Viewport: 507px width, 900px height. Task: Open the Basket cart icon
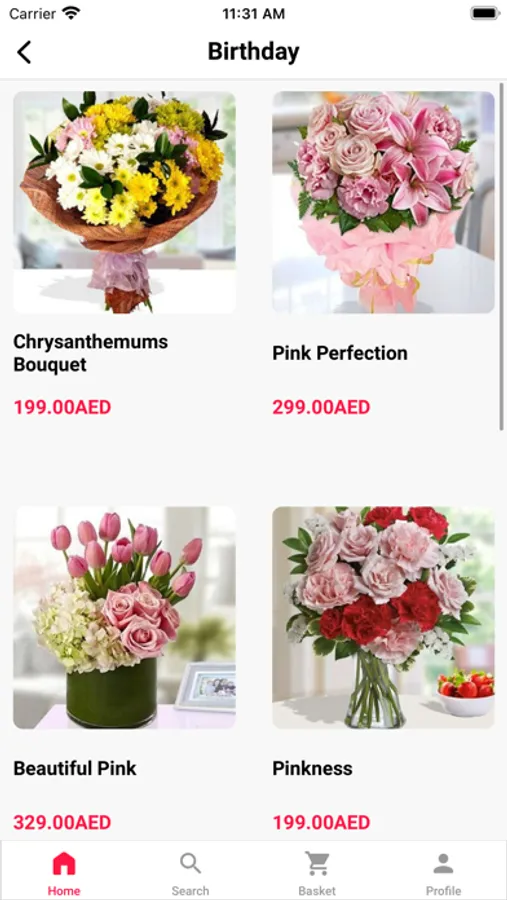tap(317, 863)
